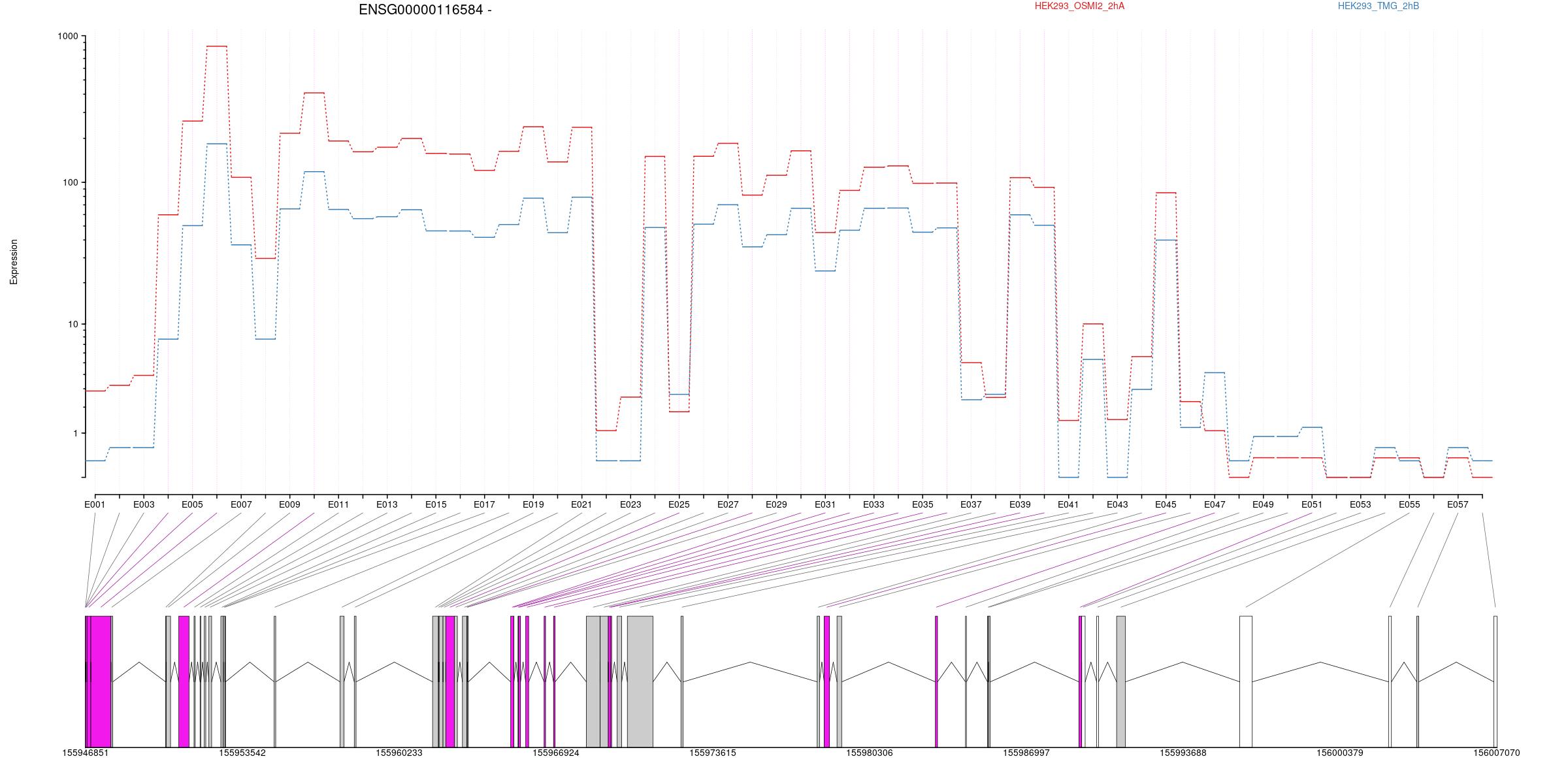
Task: Click the red segment above E045
Action: click(1166, 193)
